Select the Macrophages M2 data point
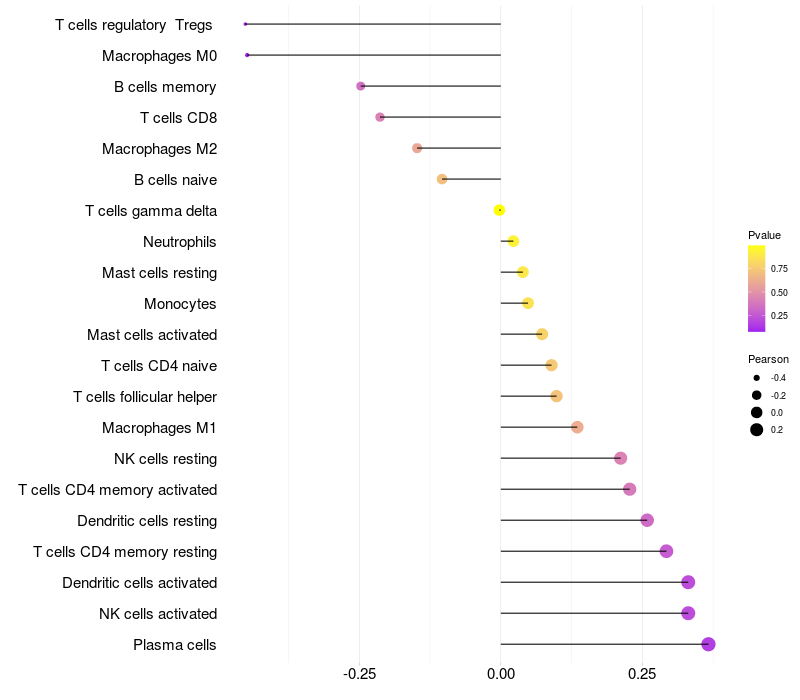 pos(417,148)
